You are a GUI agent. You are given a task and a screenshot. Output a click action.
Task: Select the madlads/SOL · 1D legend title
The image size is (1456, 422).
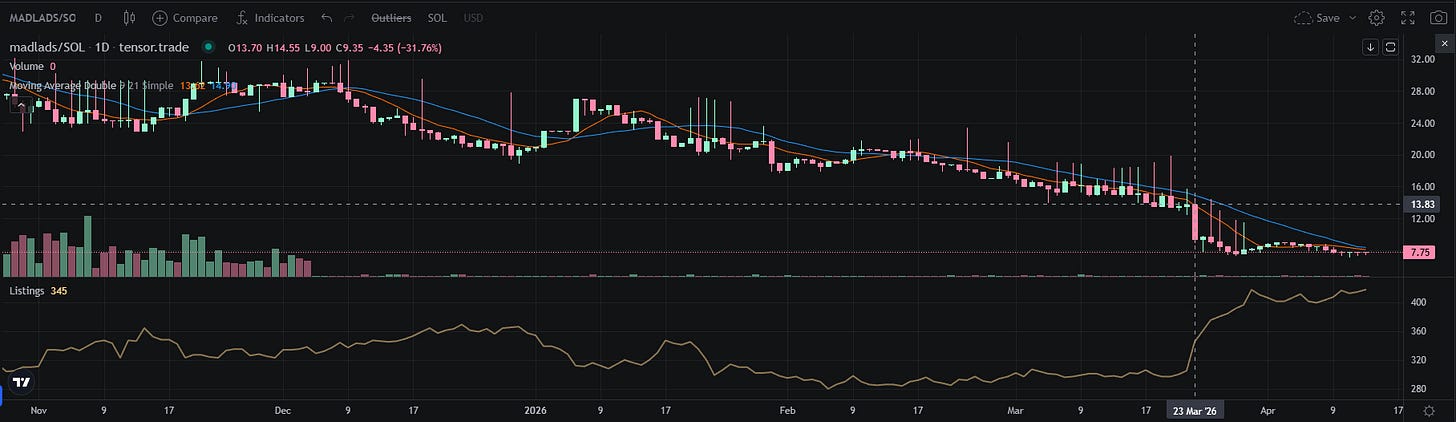pyautogui.click(x=101, y=47)
